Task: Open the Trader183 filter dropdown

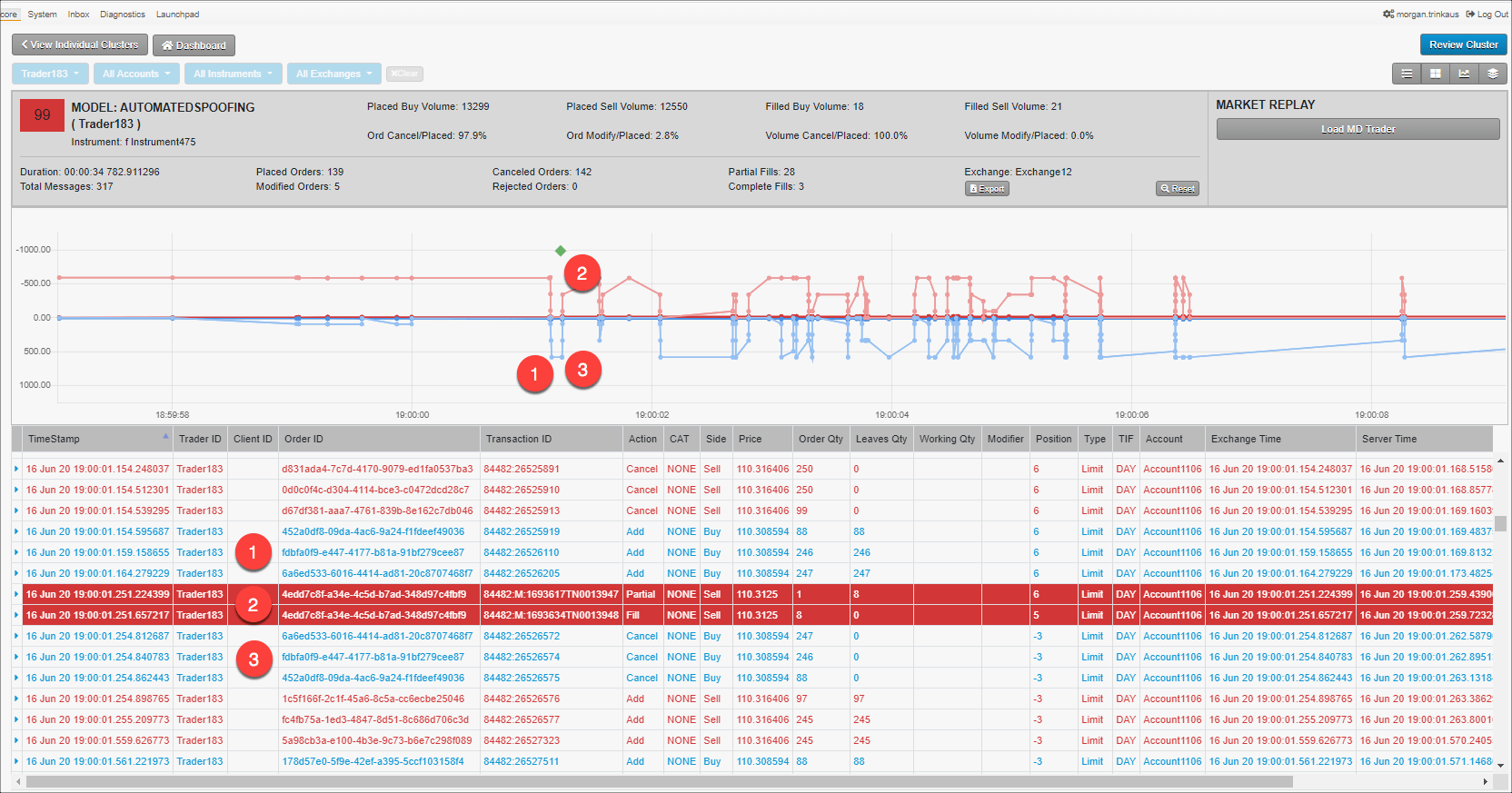Action: pos(50,74)
